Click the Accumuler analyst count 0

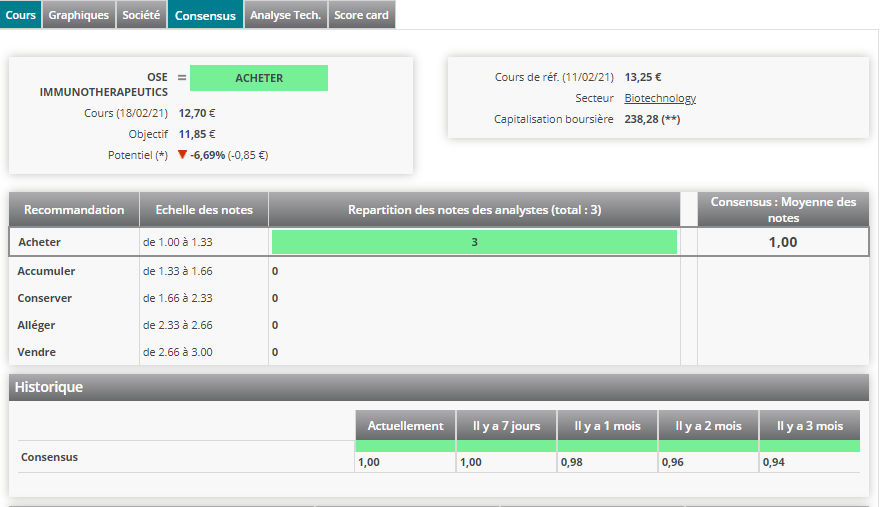click(275, 271)
